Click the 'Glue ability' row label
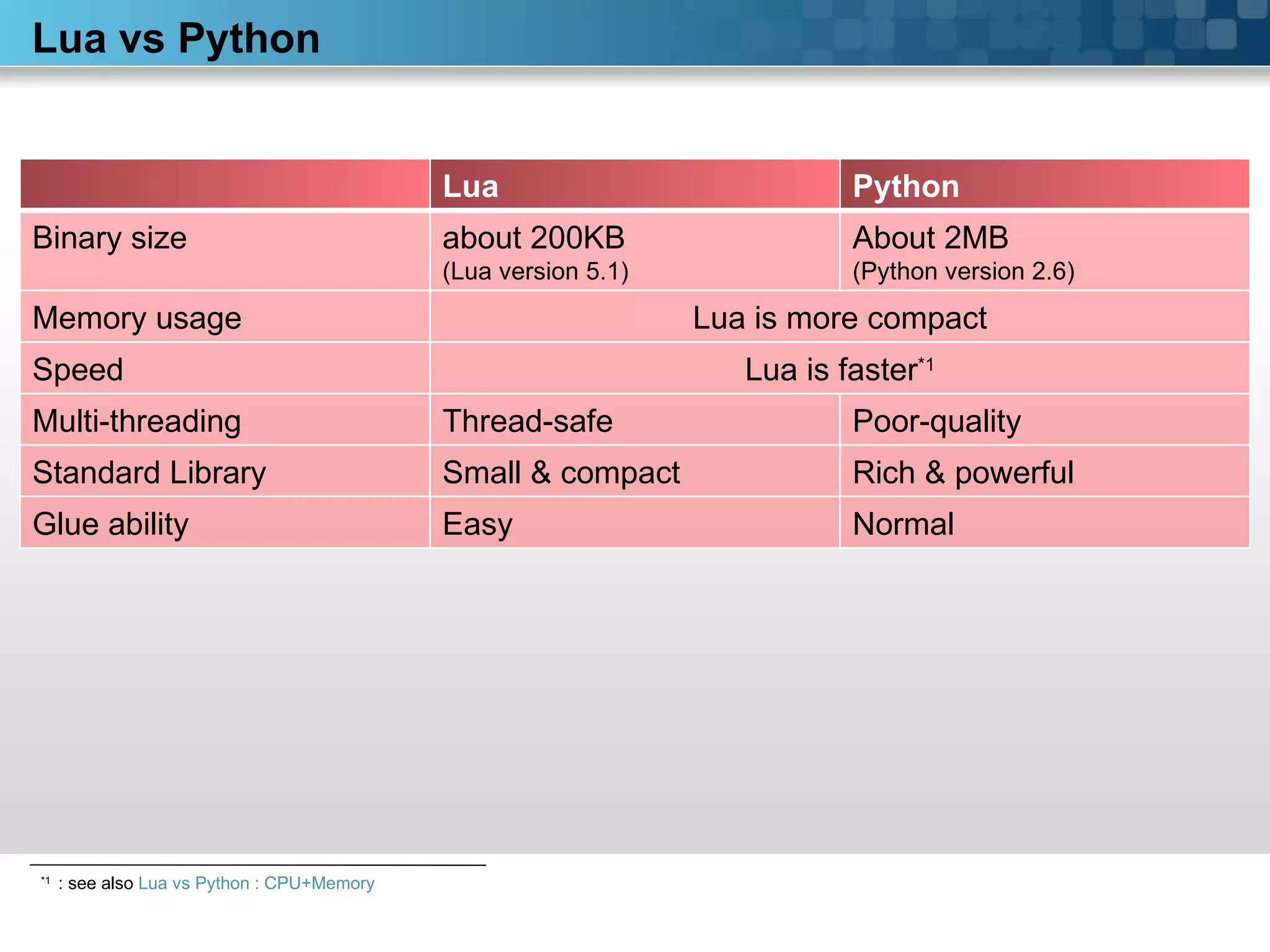The image size is (1270, 952). pyautogui.click(x=110, y=525)
